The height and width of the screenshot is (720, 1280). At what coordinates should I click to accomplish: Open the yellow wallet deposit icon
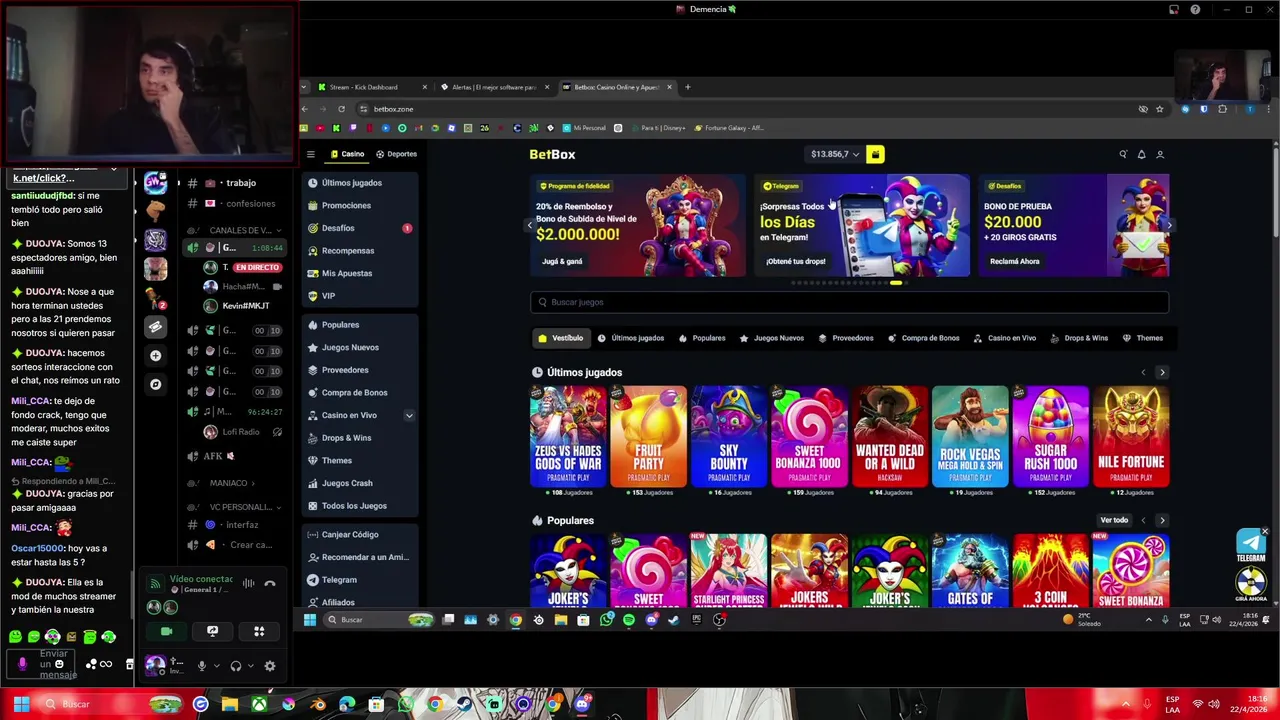coord(875,154)
